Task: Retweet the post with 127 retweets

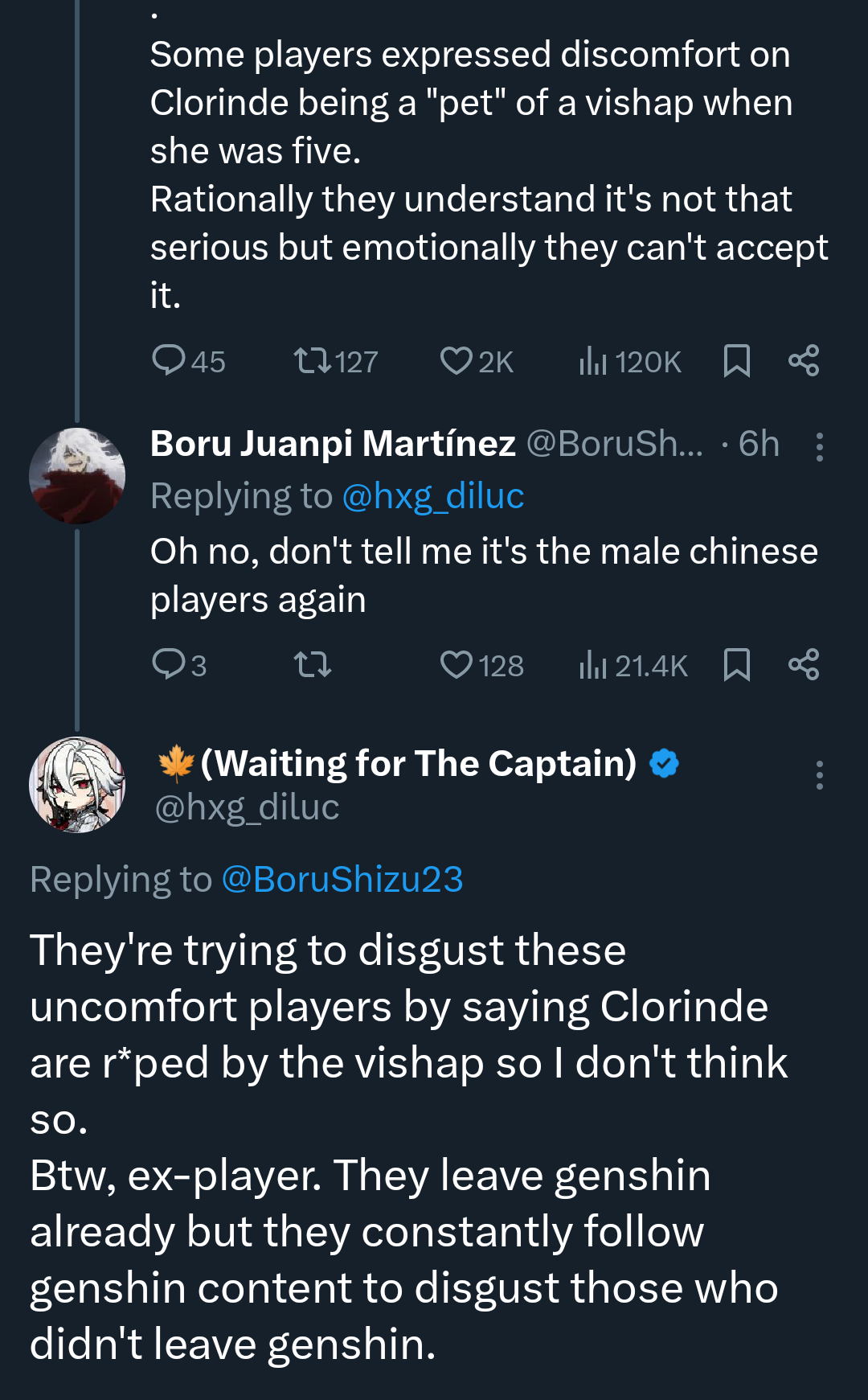Action: click(x=313, y=360)
